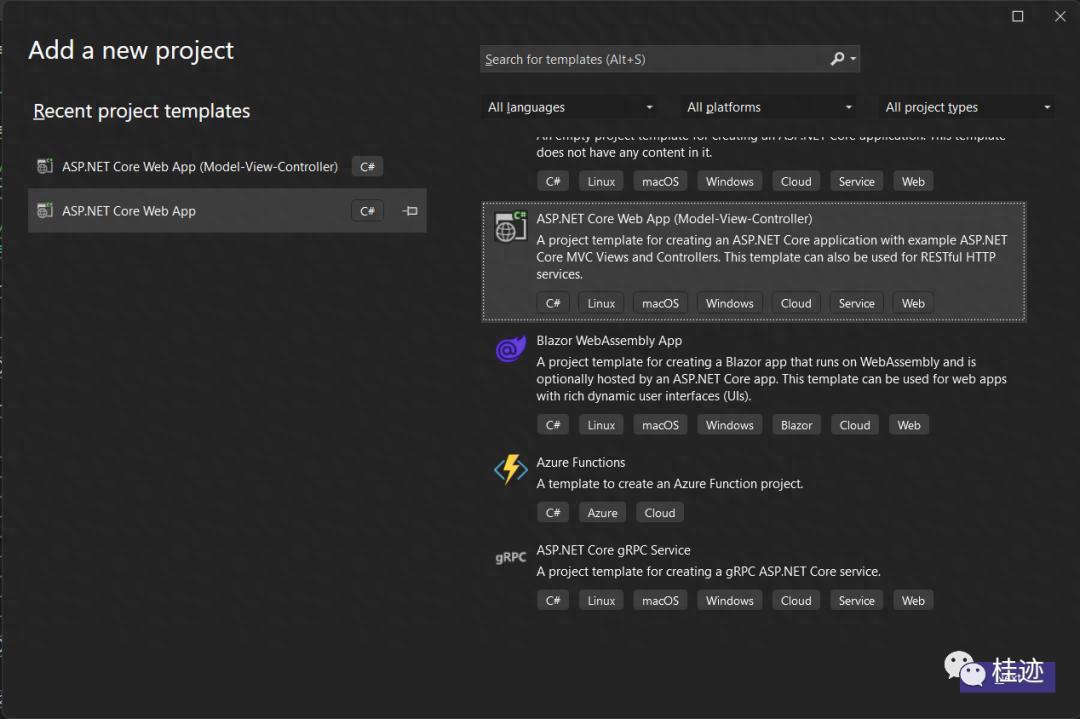Maximize the Add a new project dialog
Viewport: 1080px width, 719px height.
click(1017, 16)
